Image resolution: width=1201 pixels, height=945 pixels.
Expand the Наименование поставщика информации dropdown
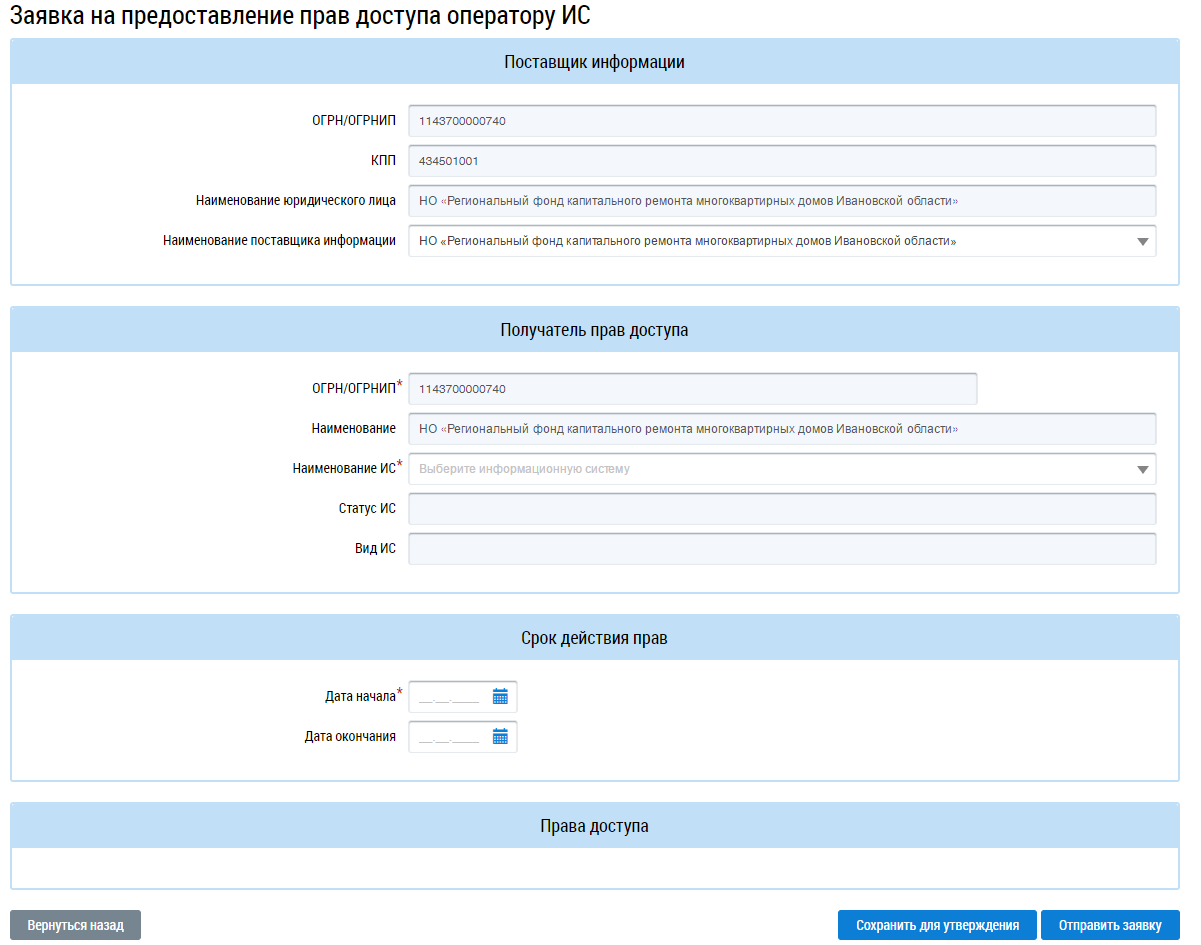coord(1142,241)
